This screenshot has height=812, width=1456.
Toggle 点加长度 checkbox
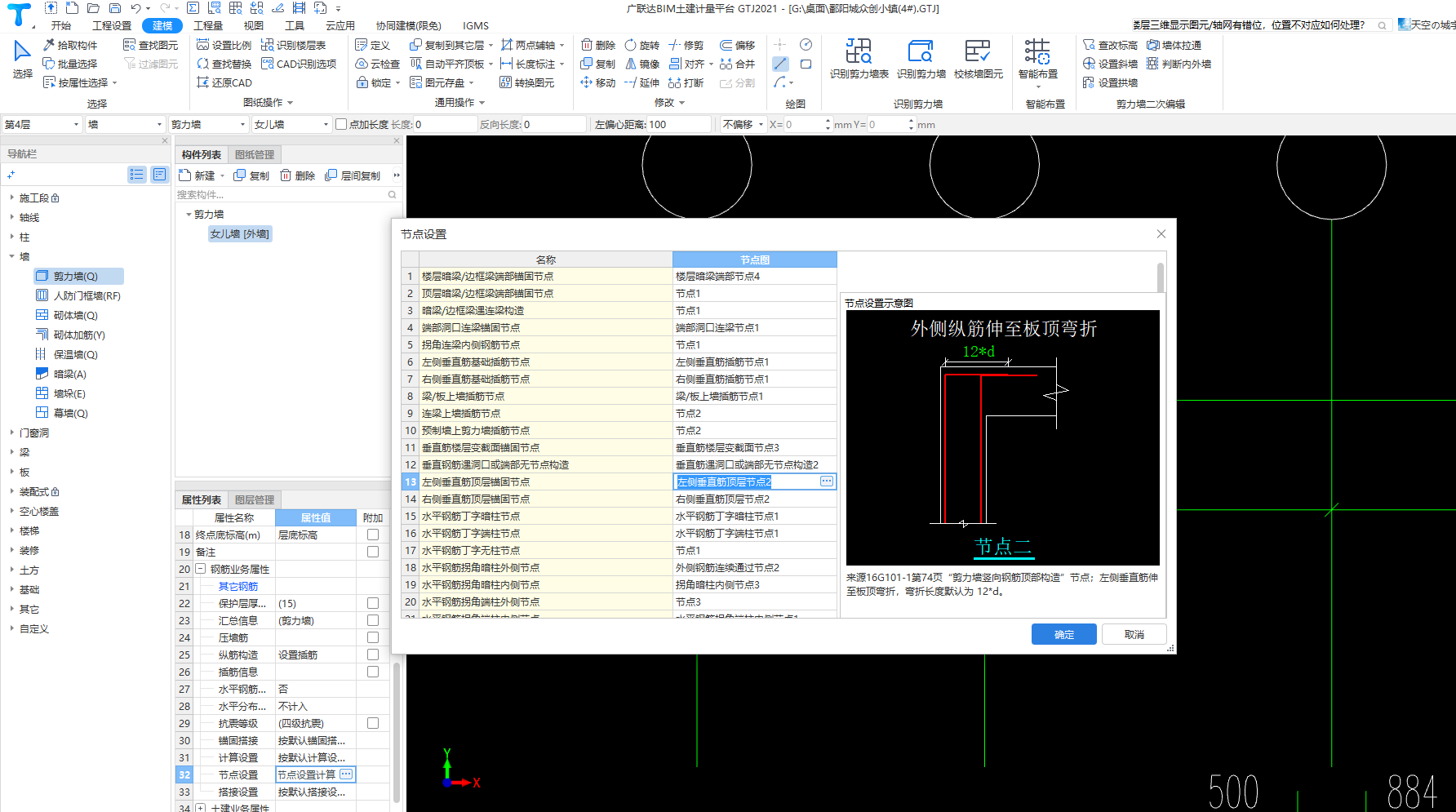tap(341, 124)
